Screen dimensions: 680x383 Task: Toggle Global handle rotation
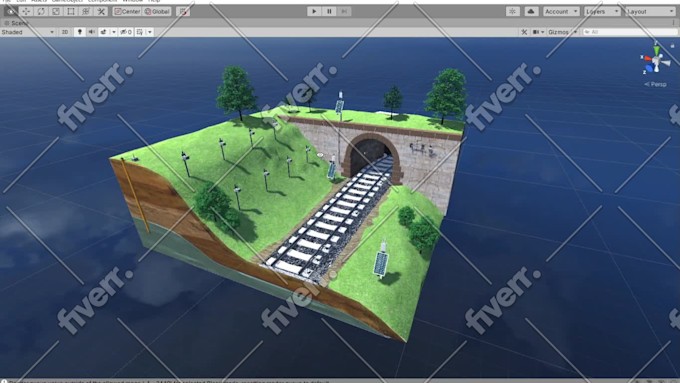(157, 11)
